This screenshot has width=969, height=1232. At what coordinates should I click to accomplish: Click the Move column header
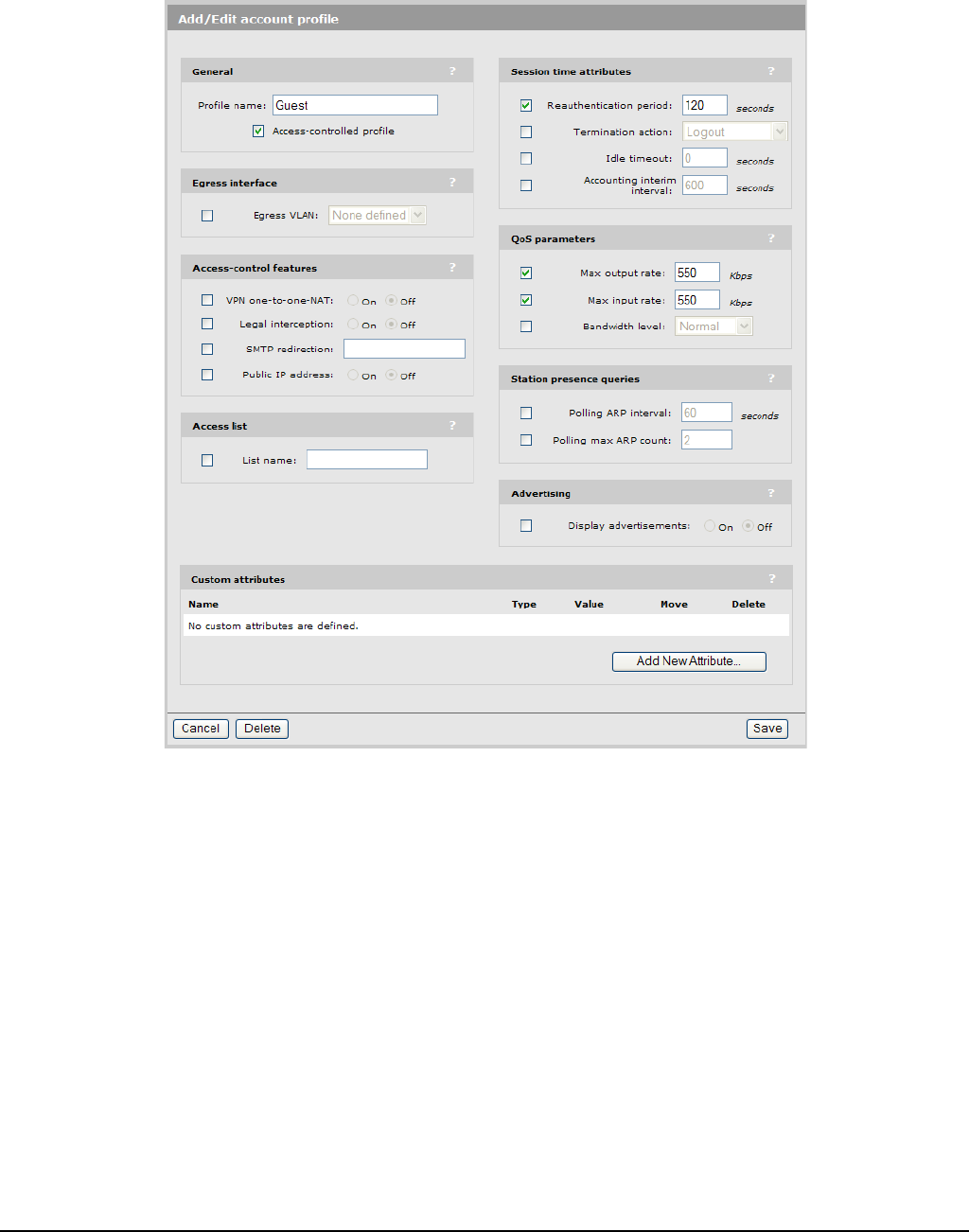pos(674,604)
